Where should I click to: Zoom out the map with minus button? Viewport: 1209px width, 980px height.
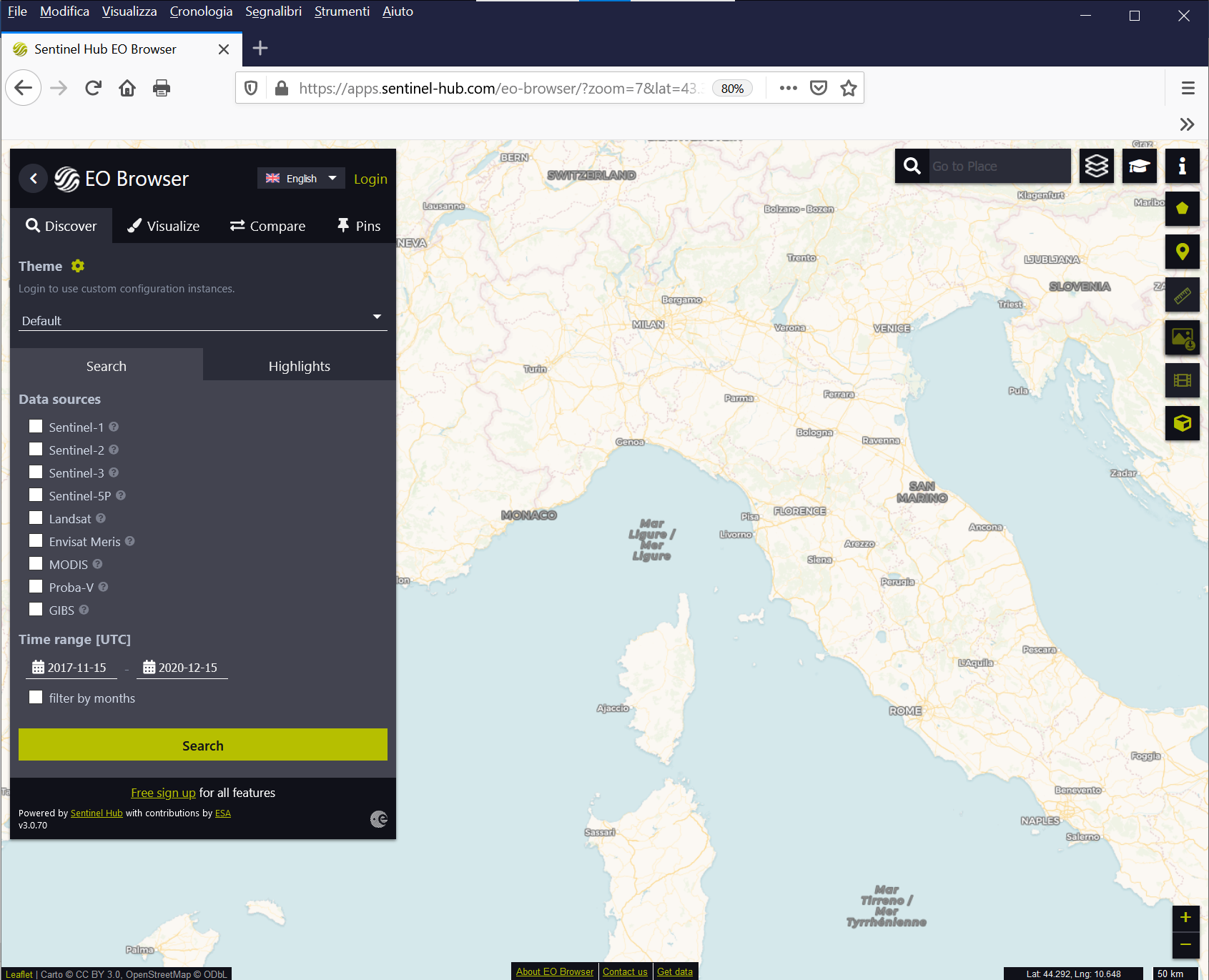click(1185, 945)
